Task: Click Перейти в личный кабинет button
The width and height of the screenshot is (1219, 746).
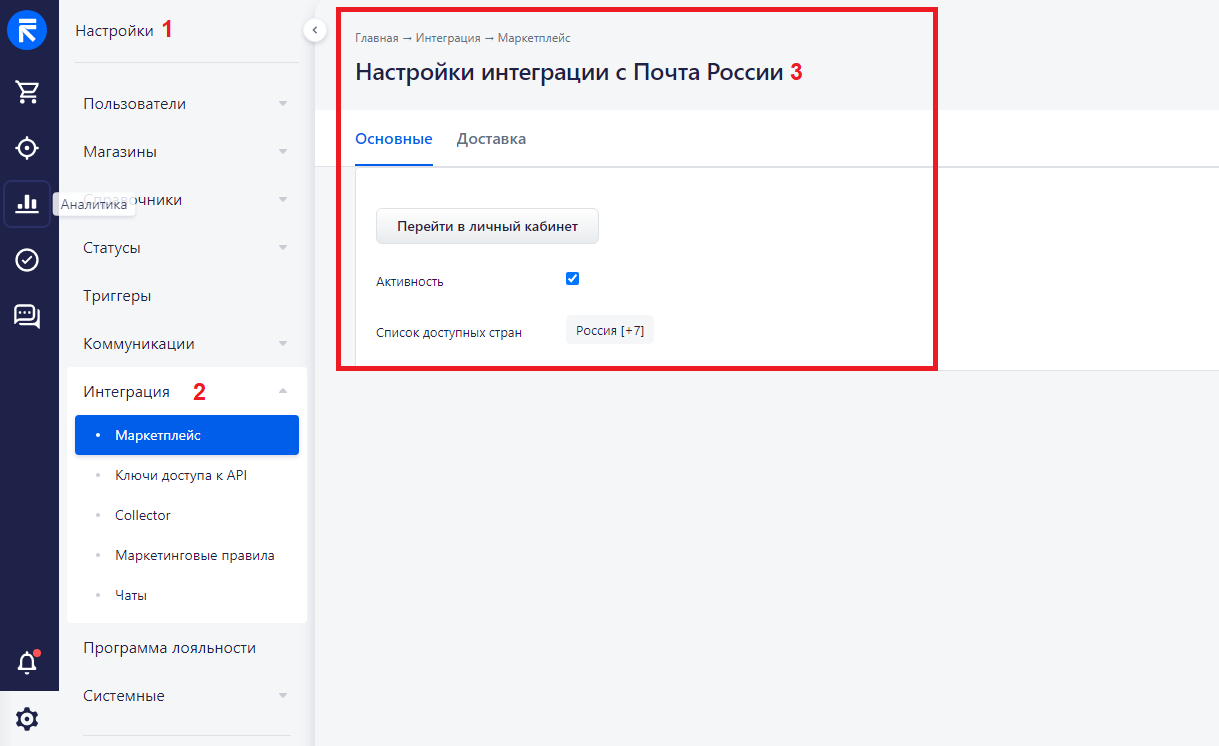Action: (x=487, y=226)
